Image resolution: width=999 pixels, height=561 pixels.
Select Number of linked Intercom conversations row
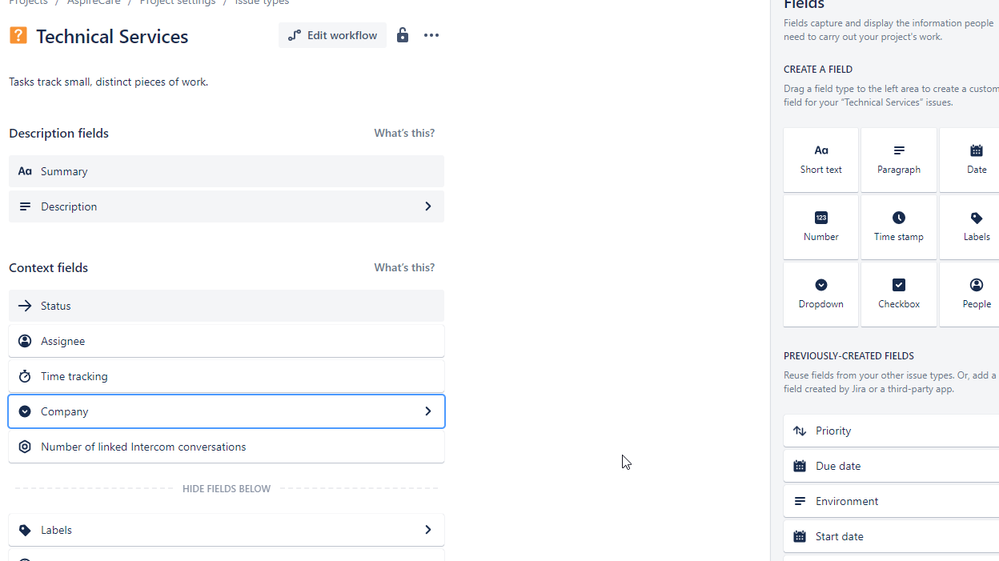226,447
